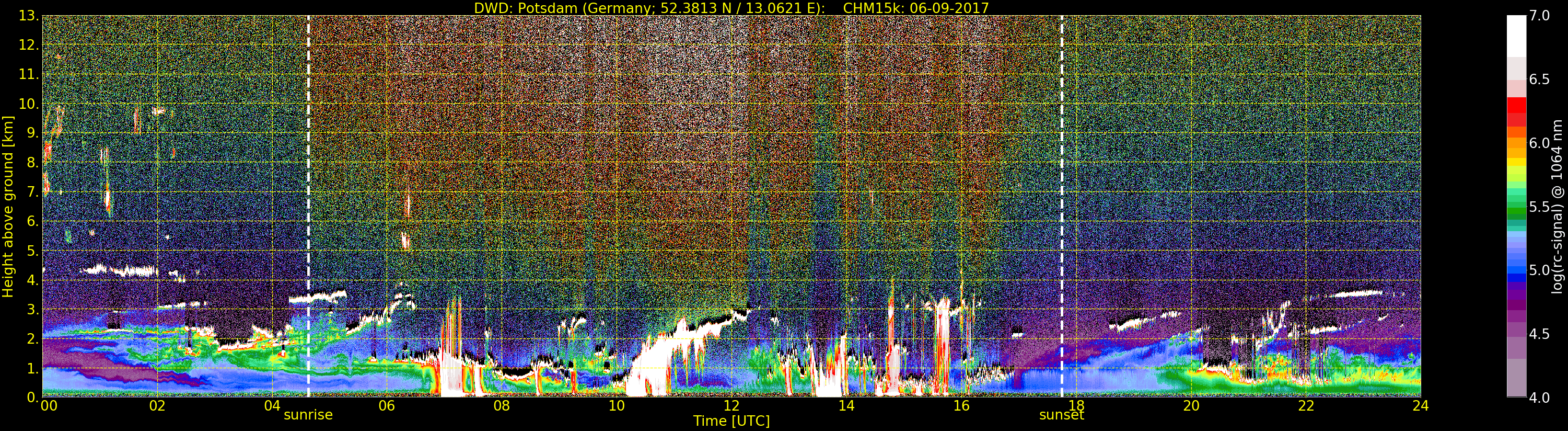Click the y-axis tick label '6.'

32,221
